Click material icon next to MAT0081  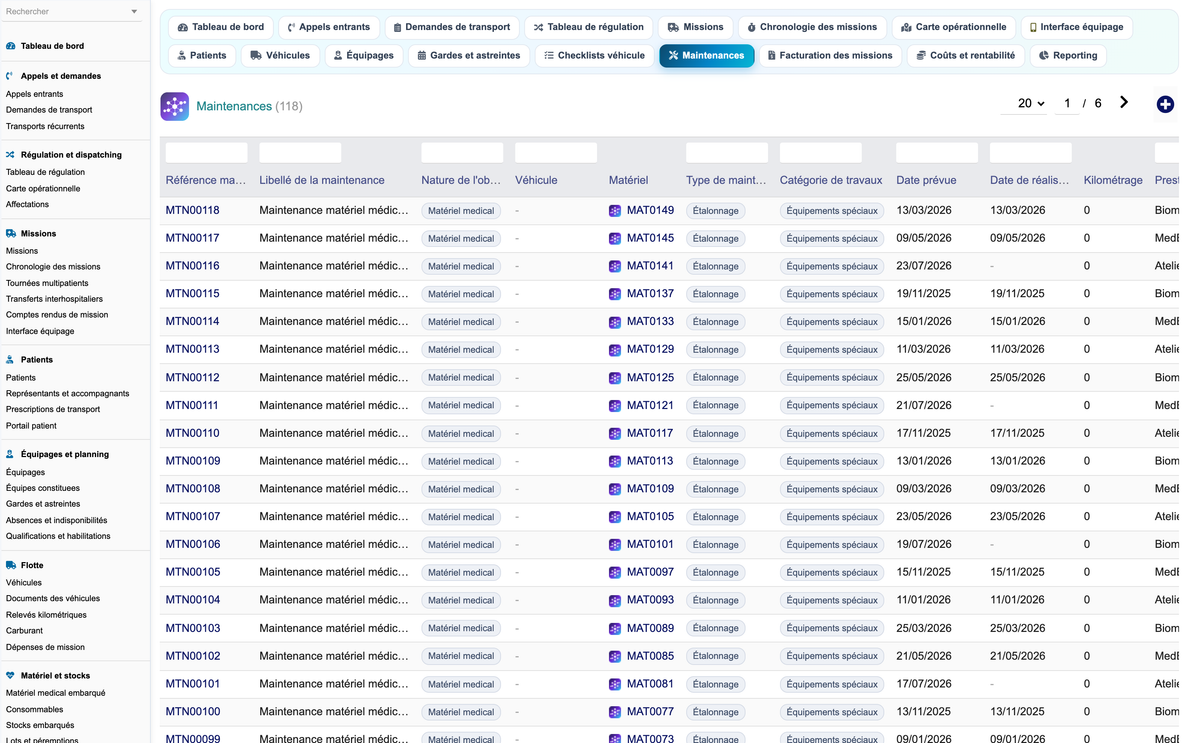615,685
